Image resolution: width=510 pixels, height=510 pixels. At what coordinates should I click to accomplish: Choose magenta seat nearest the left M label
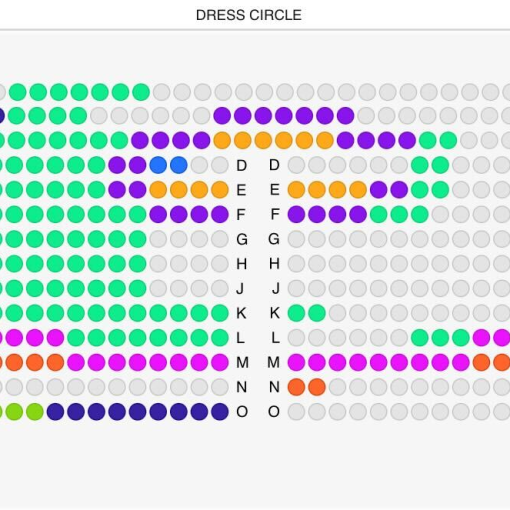click(220, 362)
